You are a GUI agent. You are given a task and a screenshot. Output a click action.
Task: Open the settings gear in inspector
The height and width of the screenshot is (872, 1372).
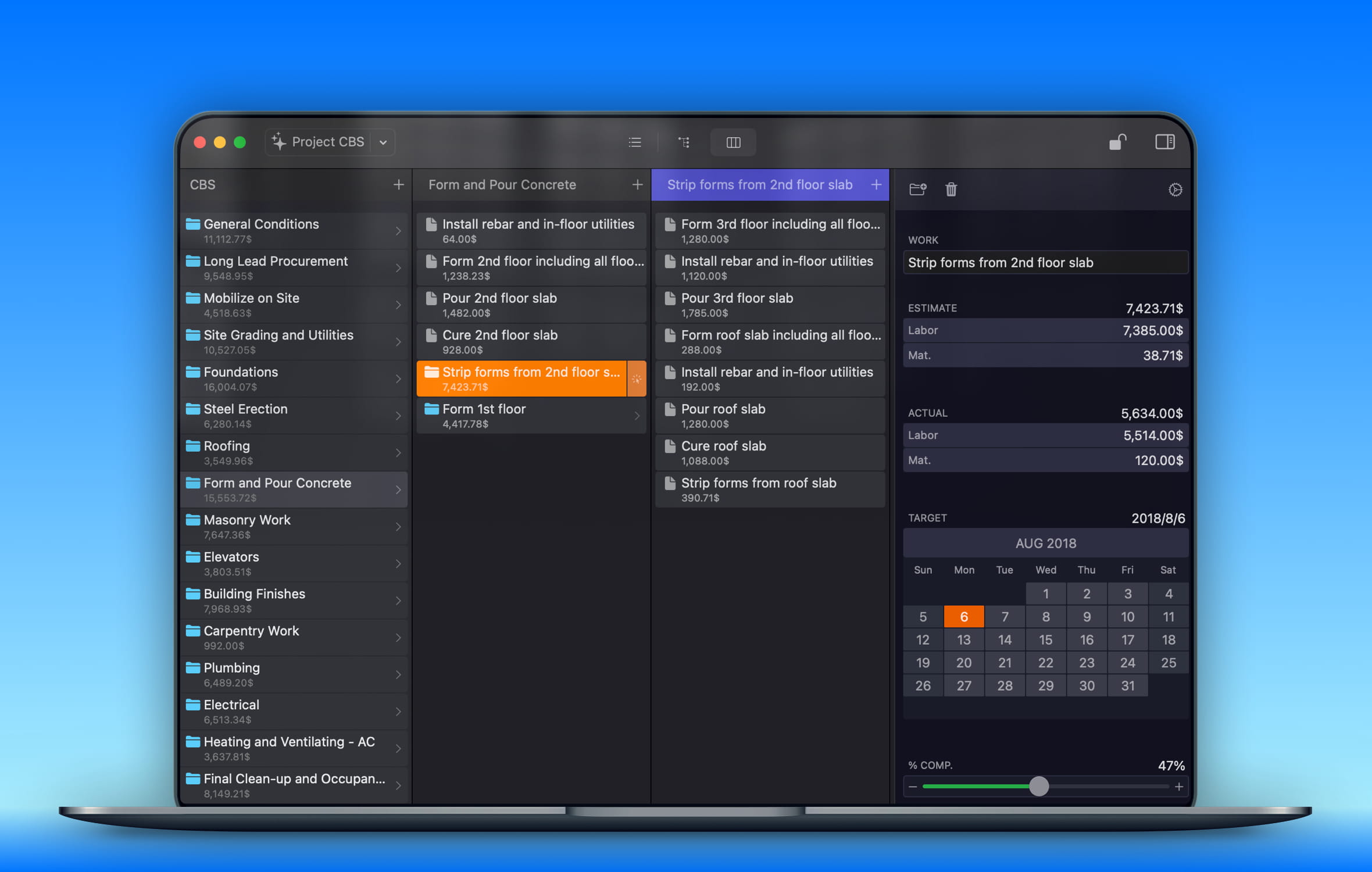1175,190
